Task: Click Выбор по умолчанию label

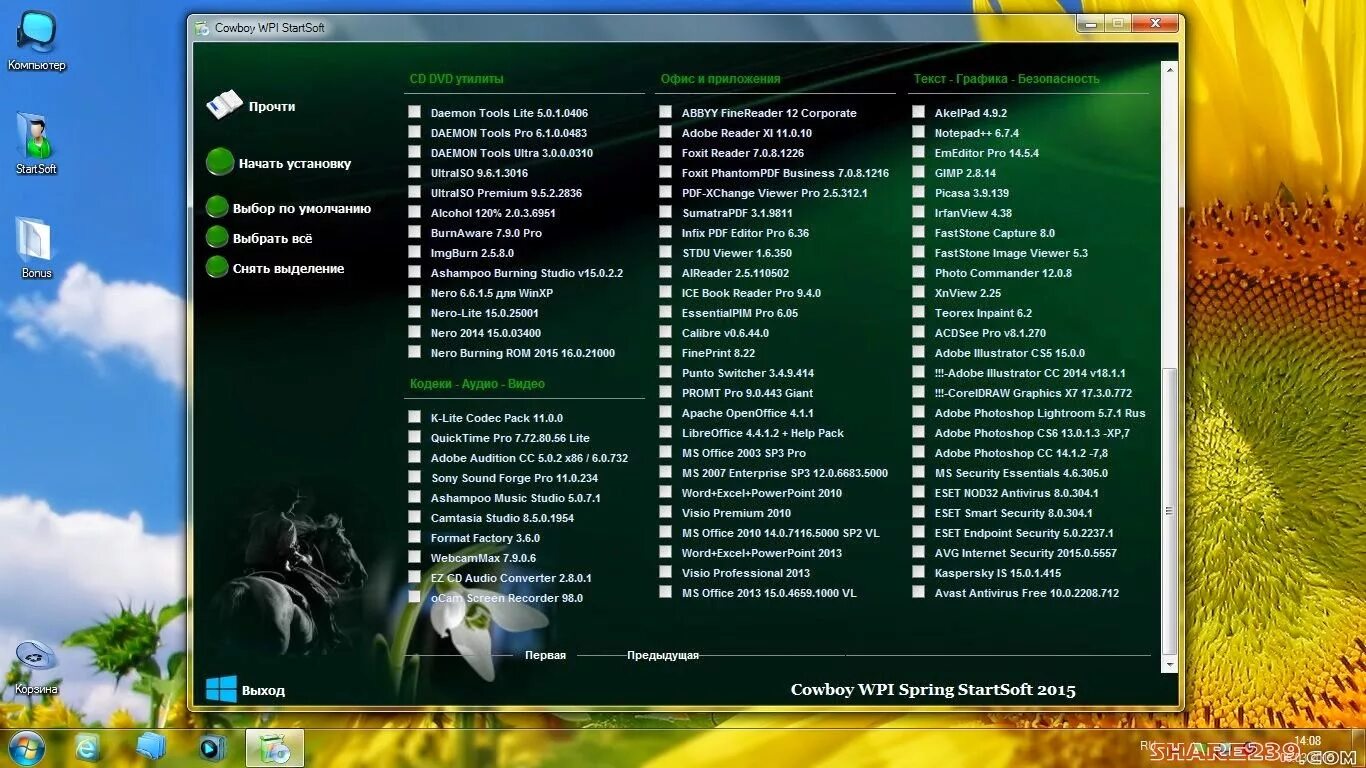Action: [x=302, y=208]
